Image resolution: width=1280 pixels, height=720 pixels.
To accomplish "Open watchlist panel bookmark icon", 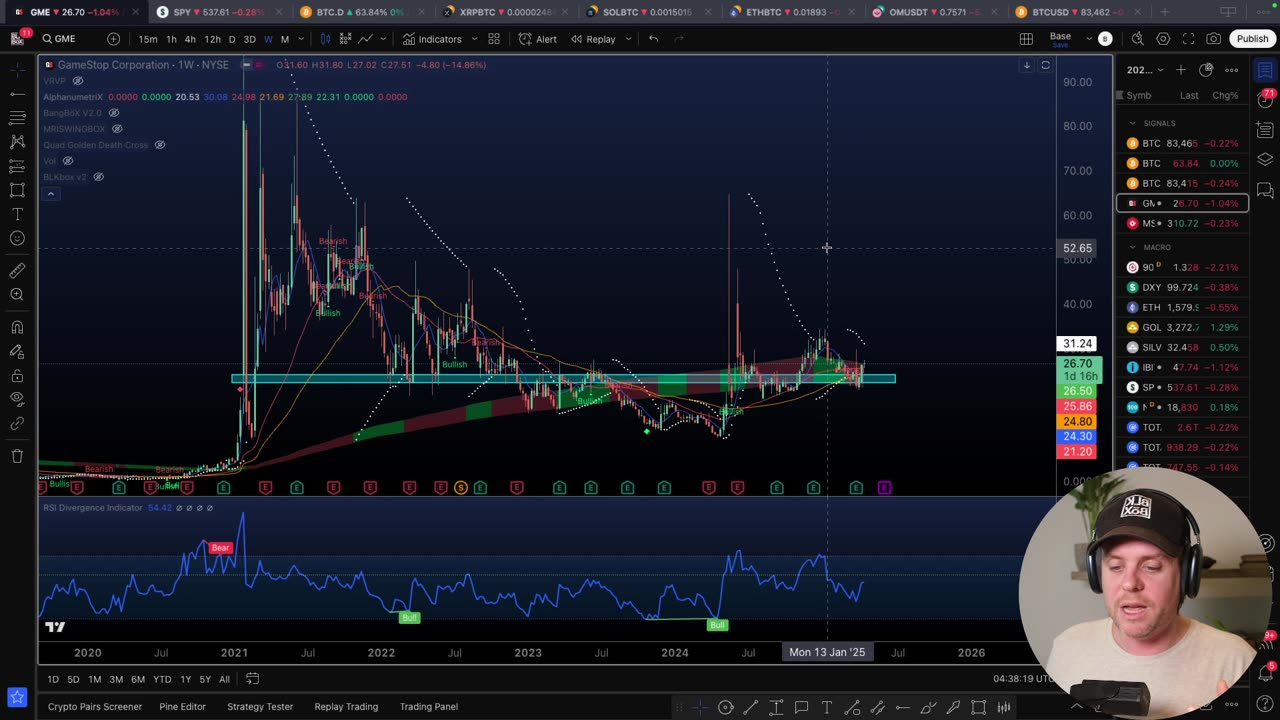I will pos(1265,70).
